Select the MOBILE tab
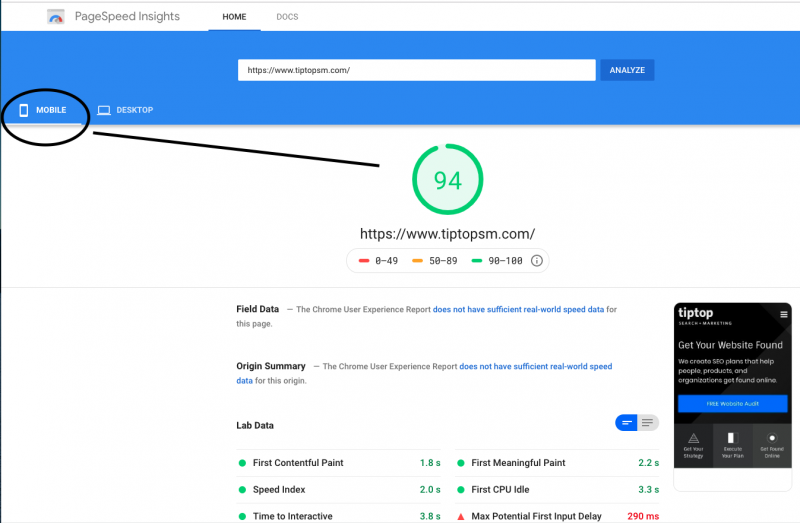This screenshot has width=800, height=523. click(43, 110)
